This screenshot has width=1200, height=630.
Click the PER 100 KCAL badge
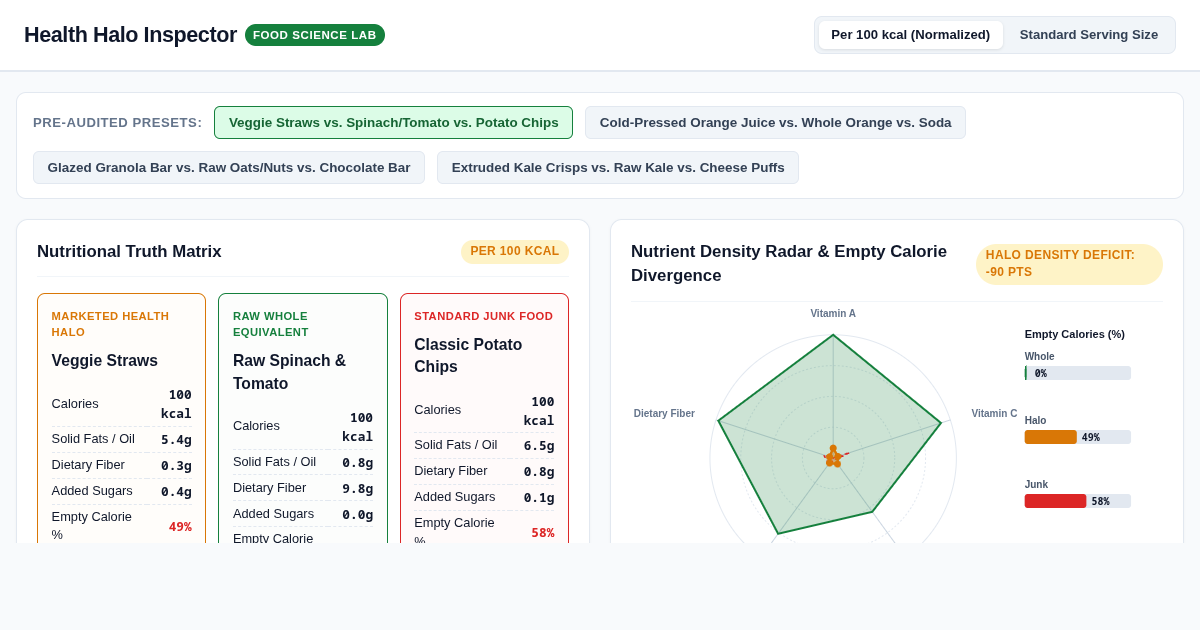coord(515,252)
